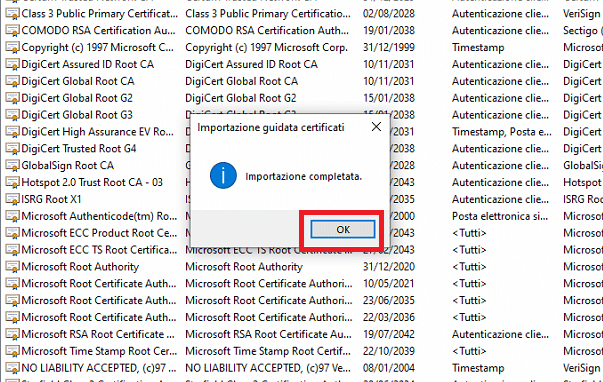
Task: Click 'DigiCert Global Root G2' first column
Action: [x=77, y=98]
